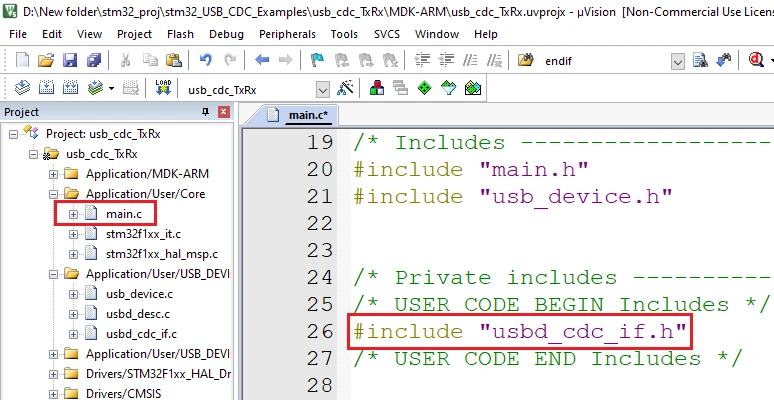The image size is (774, 400).
Task: Undo the last edit with the Undo arrow
Action: point(206,60)
